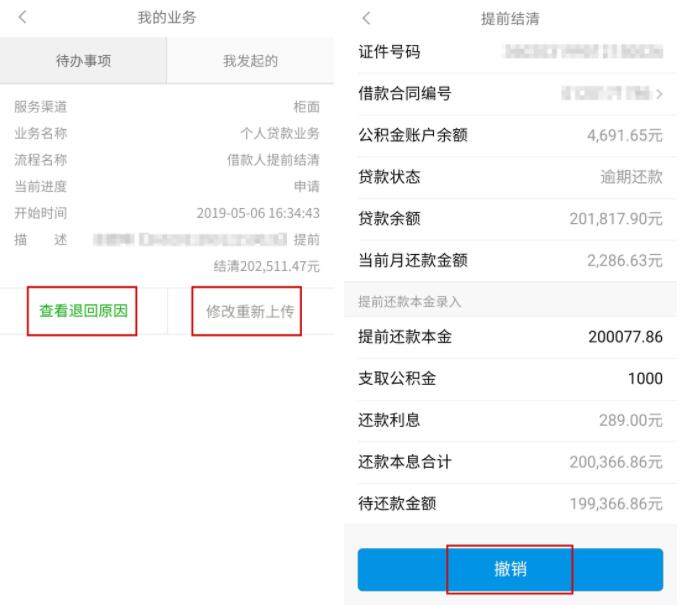
Task: Select the 待还款金额 value 199,366.86元
Action: [616, 504]
